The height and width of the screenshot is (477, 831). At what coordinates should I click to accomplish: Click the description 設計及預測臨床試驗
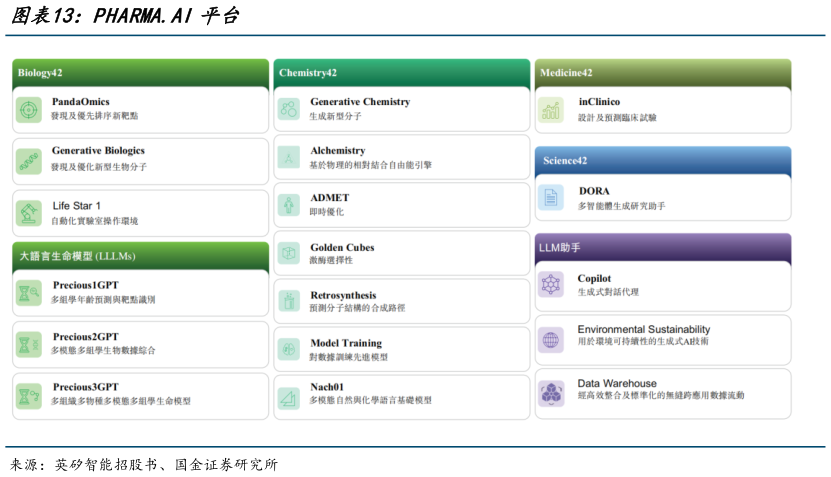pos(617,118)
